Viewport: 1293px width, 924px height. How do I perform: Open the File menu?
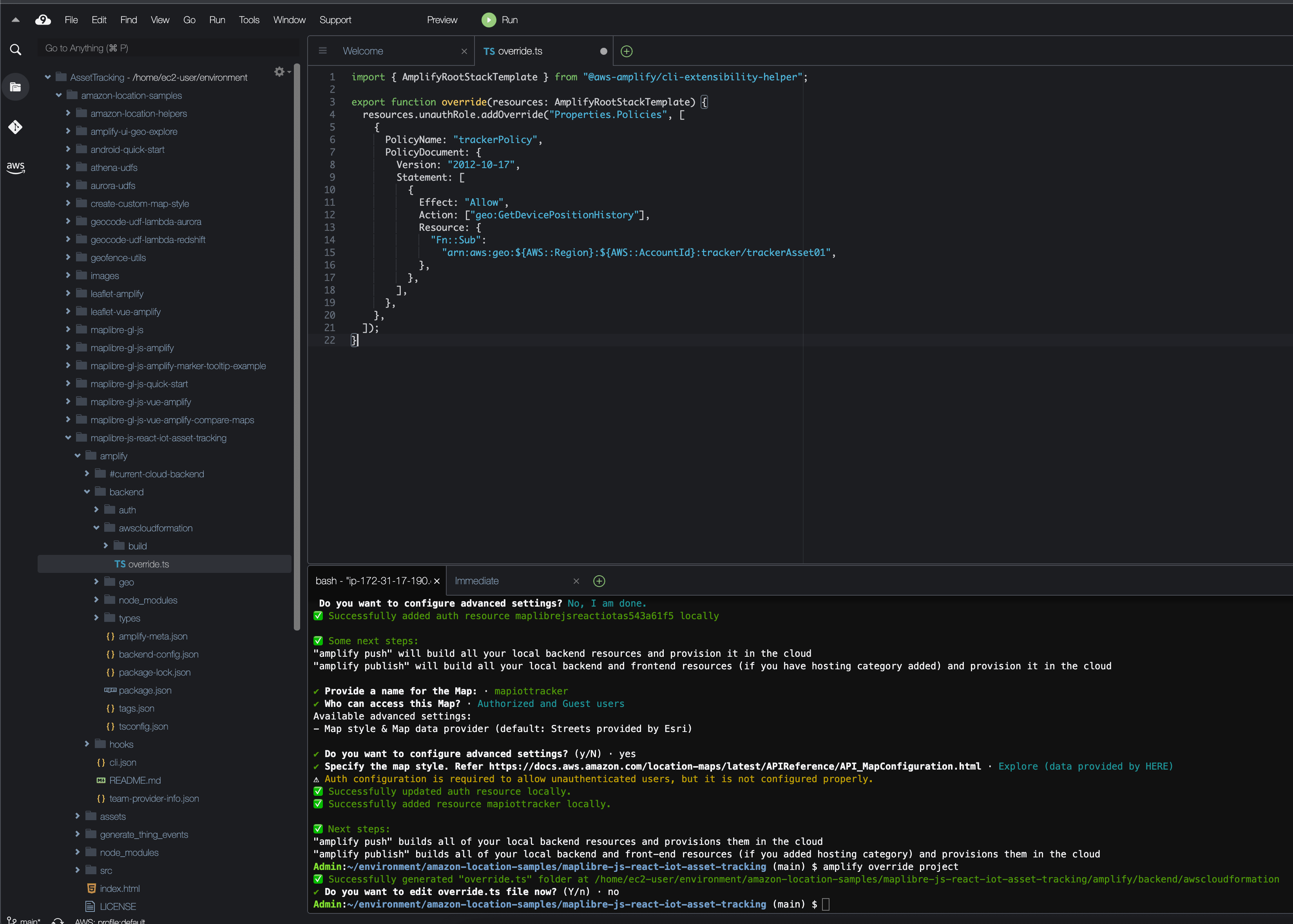(71, 20)
